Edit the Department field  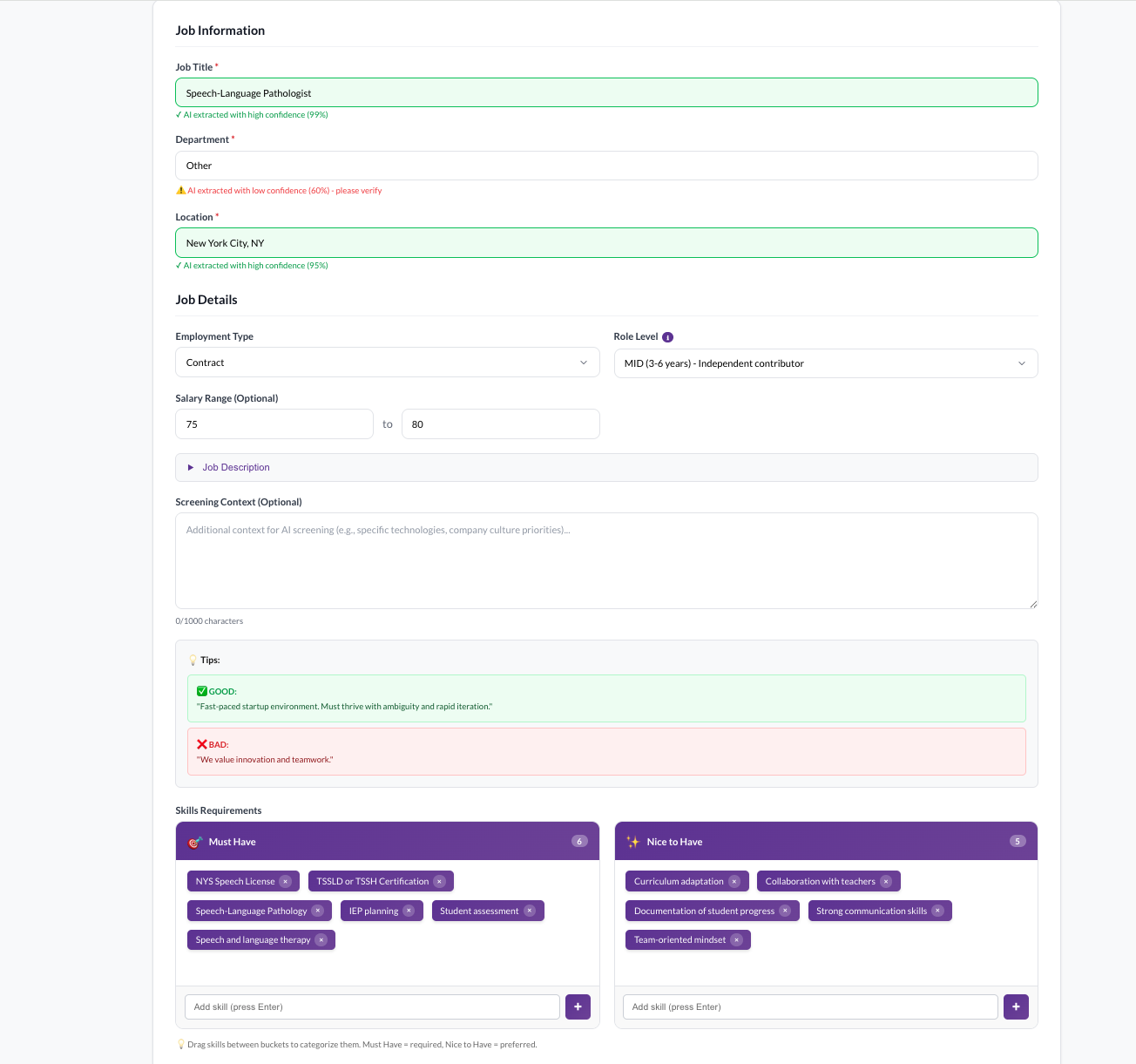607,166
